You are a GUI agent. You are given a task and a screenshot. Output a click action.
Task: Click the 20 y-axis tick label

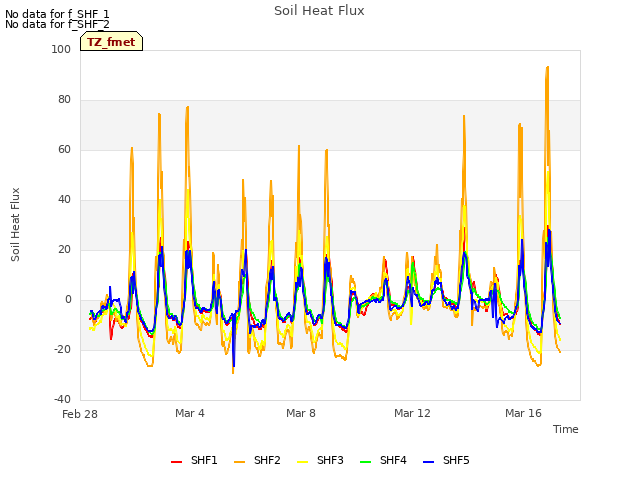64,249
